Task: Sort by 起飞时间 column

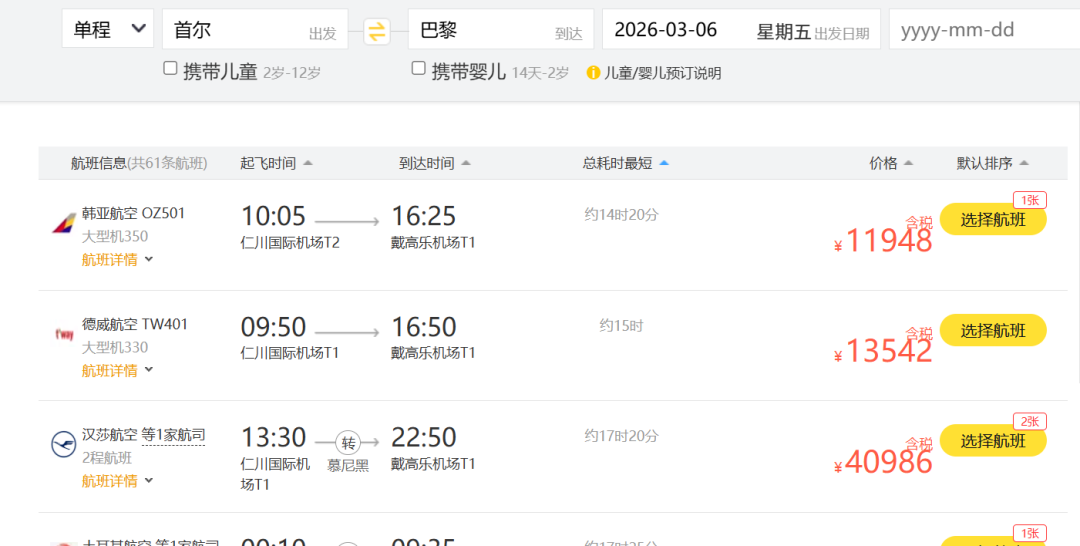Action: 276,163
